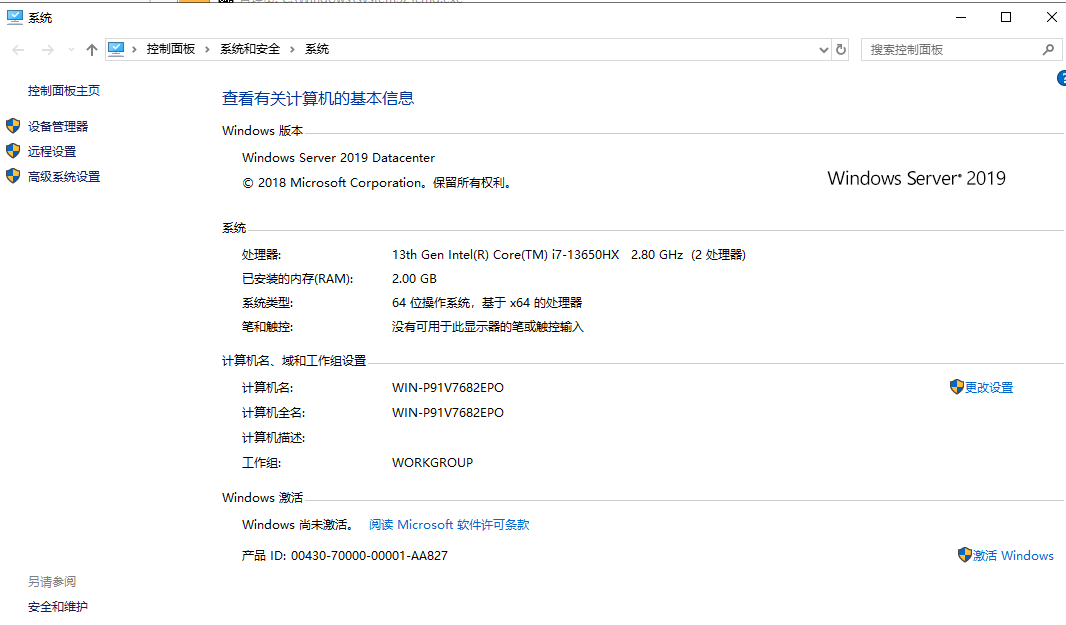
Task: Click shield icon beside 激活 Windows
Action: [x=965, y=555]
